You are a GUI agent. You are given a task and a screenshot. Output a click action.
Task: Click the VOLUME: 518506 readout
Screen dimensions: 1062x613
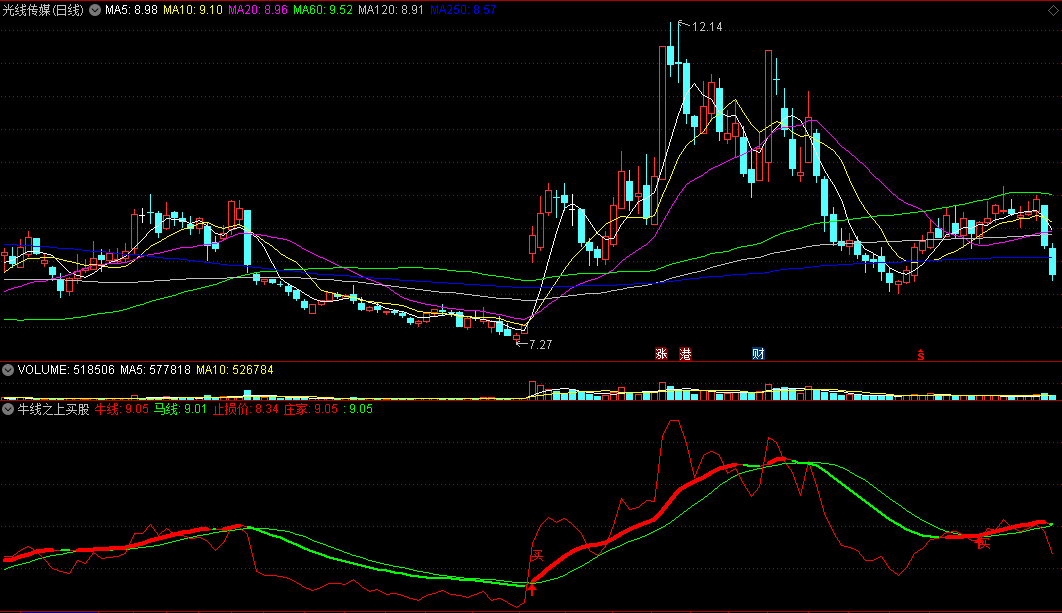click(66, 370)
